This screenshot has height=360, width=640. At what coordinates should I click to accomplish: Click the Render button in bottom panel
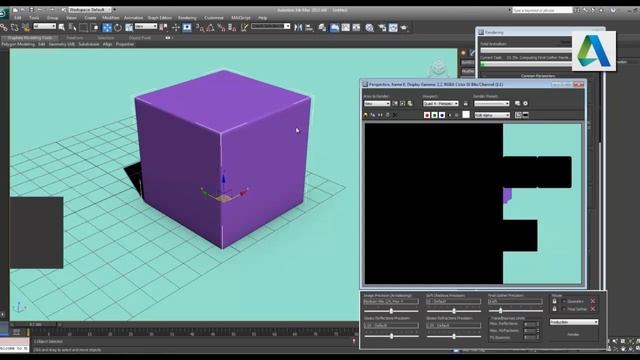(x=574, y=335)
